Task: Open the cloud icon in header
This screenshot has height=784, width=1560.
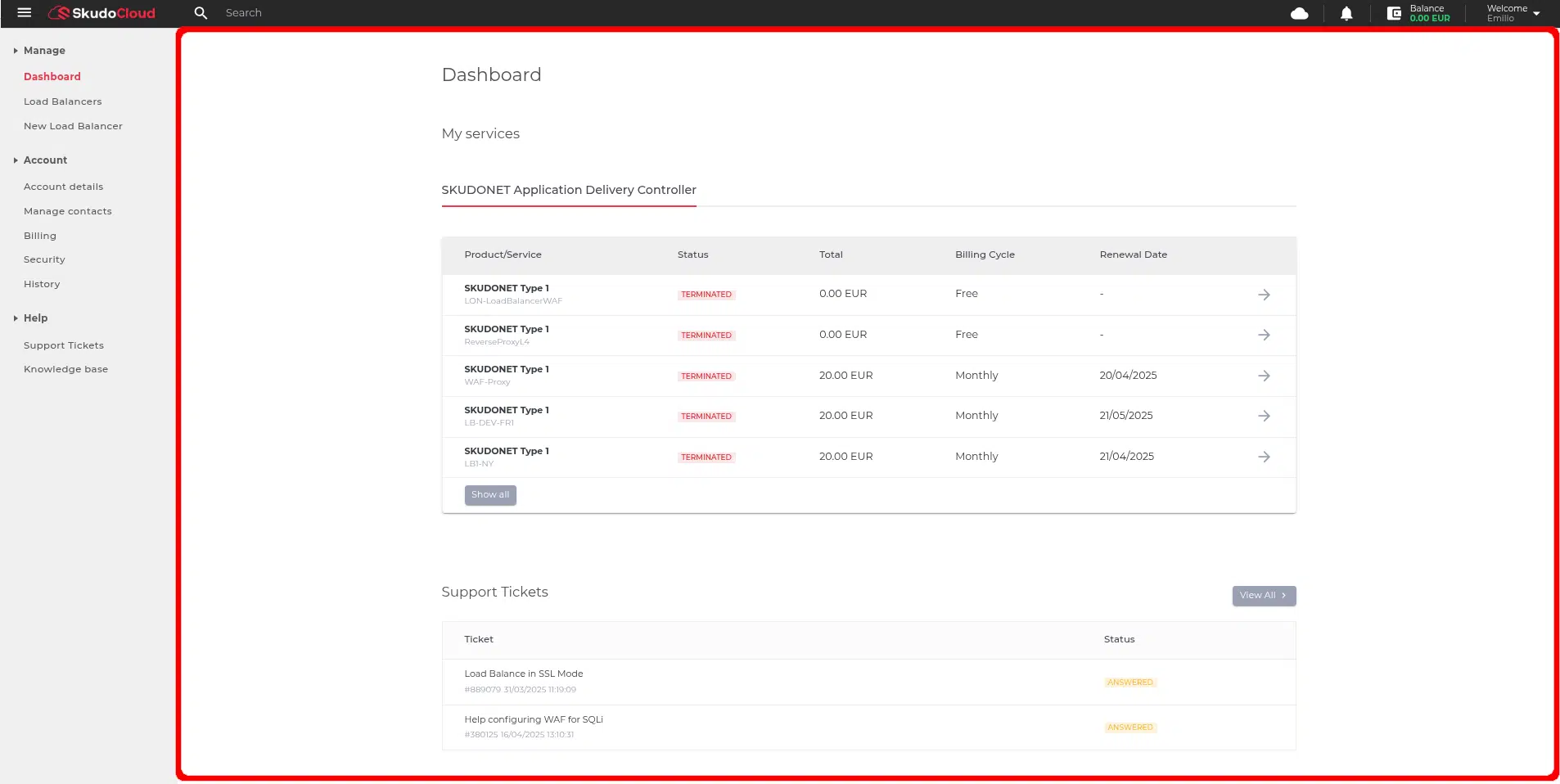Action: tap(1299, 13)
